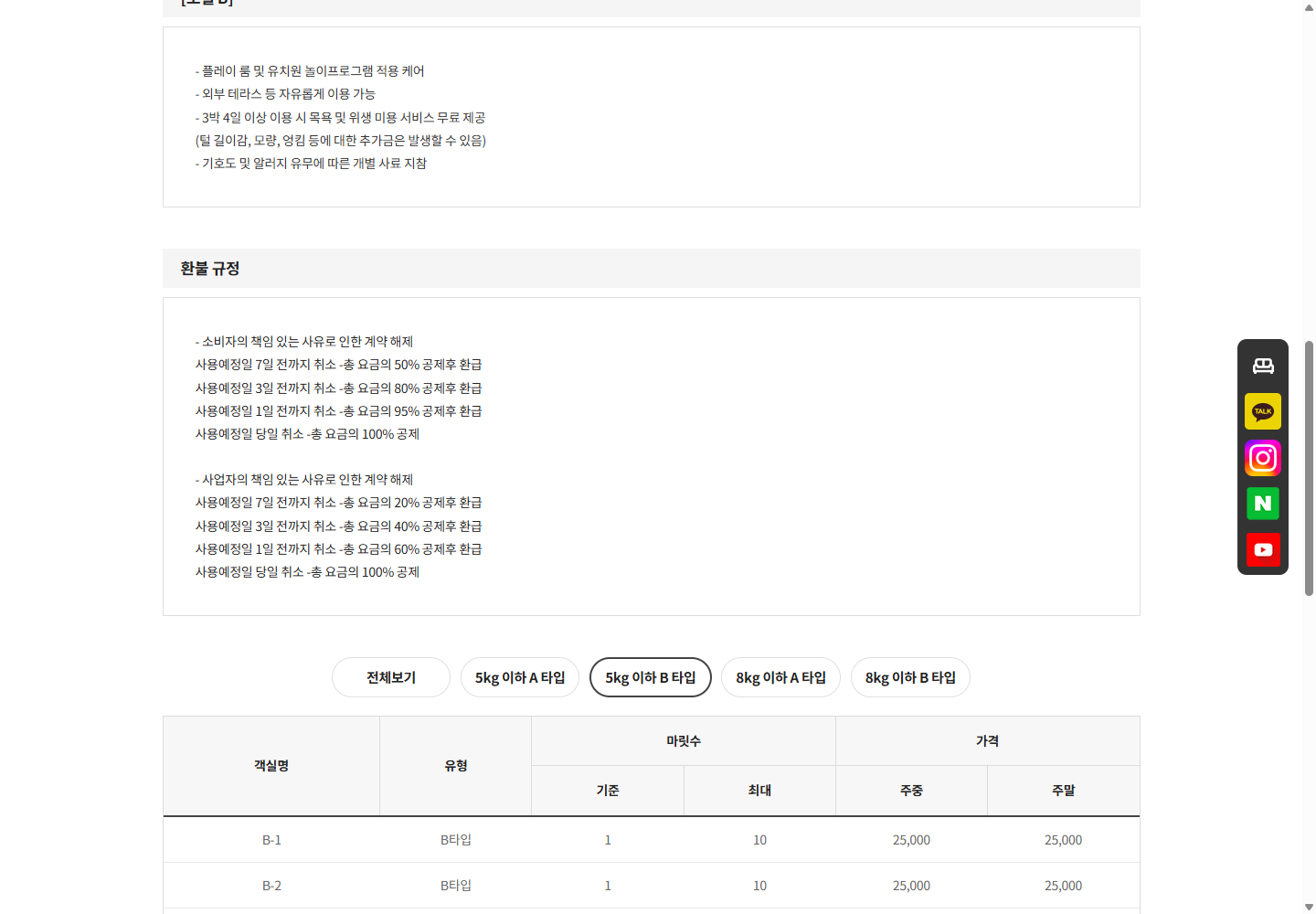The width and height of the screenshot is (1316, 914).
Task: Visit the Instagram page icon
Action: tap(1263, 458)
